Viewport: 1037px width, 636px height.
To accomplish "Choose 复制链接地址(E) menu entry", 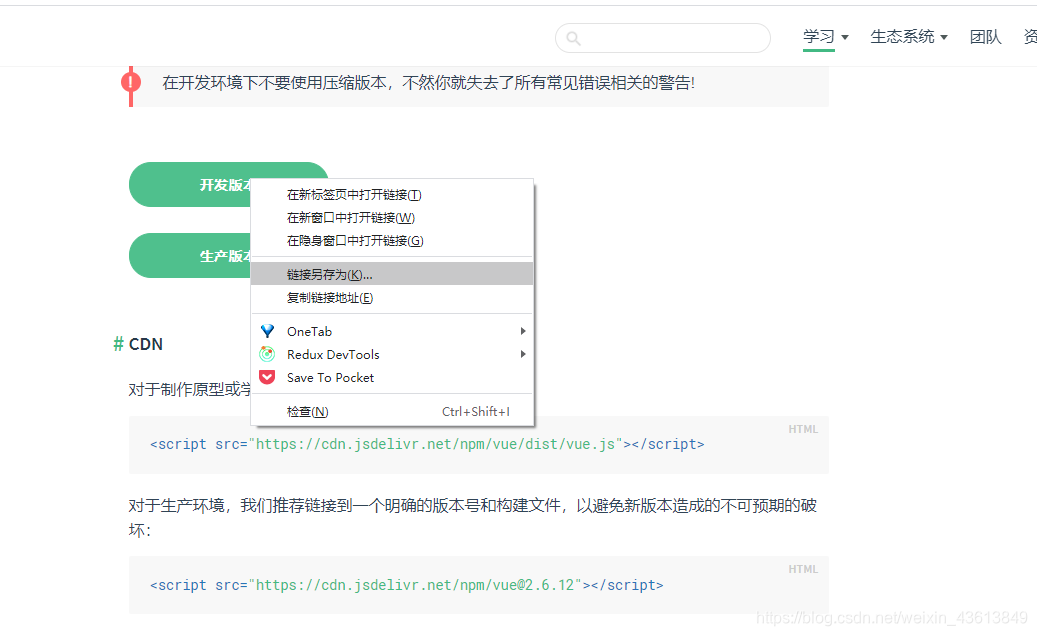I will coord(392,298).
